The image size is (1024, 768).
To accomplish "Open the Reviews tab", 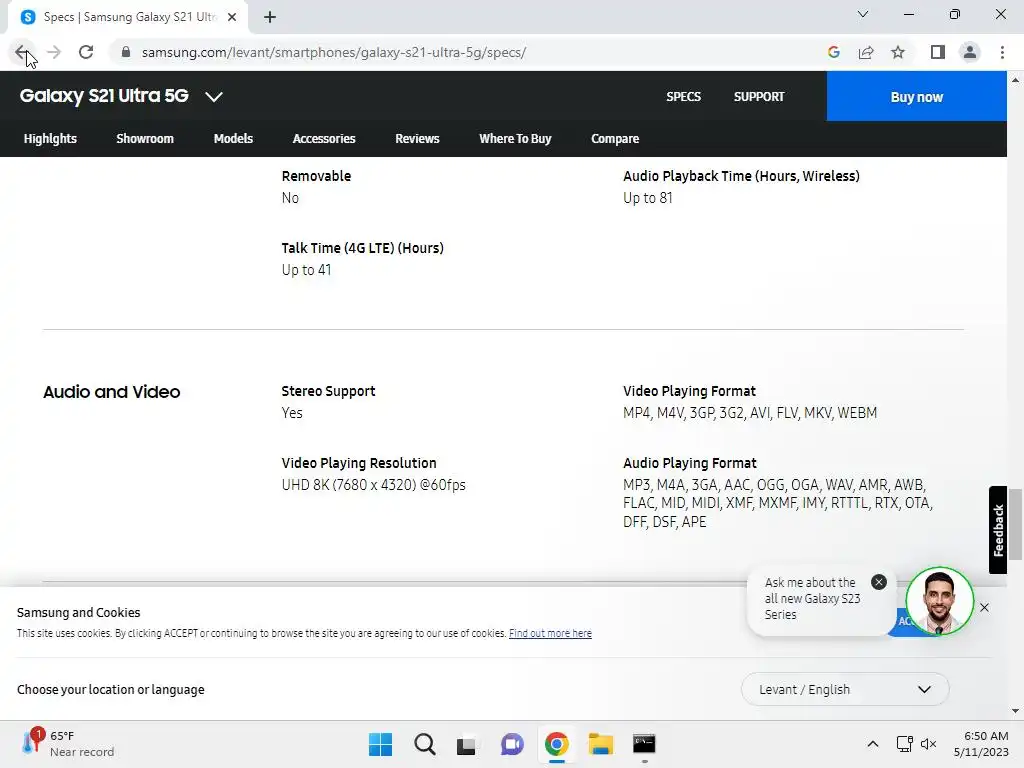I will coord(417,138).
